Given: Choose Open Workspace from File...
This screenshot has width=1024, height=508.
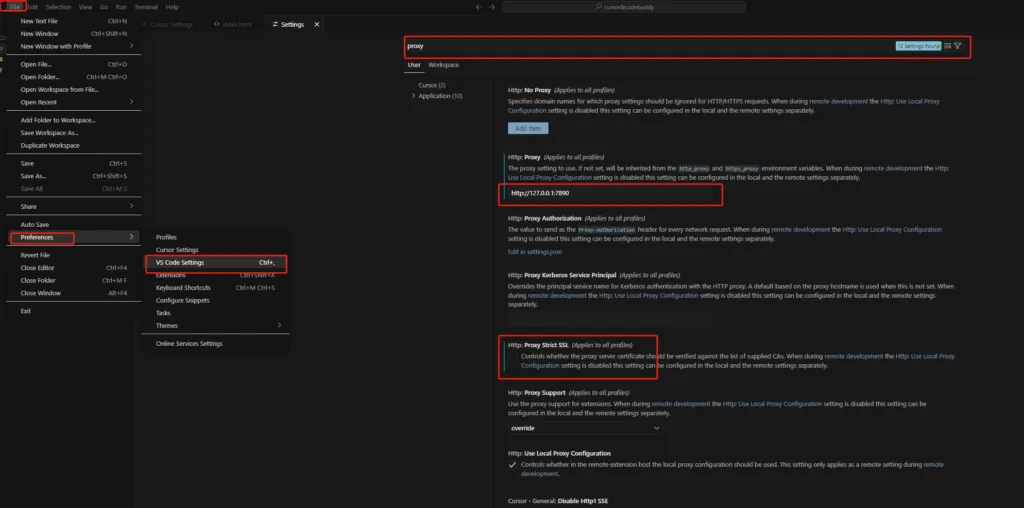Looking at the screenshot, I should point(73,89).
